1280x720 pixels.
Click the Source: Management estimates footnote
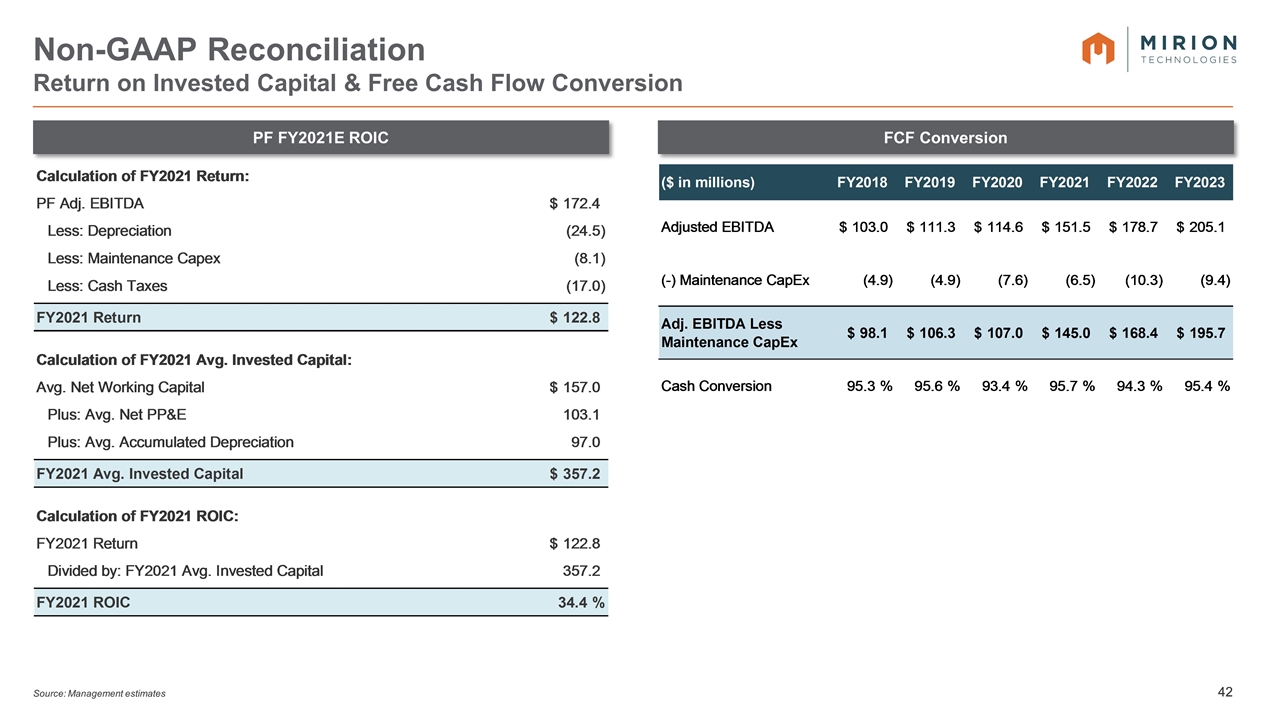(x=100, y=693)
